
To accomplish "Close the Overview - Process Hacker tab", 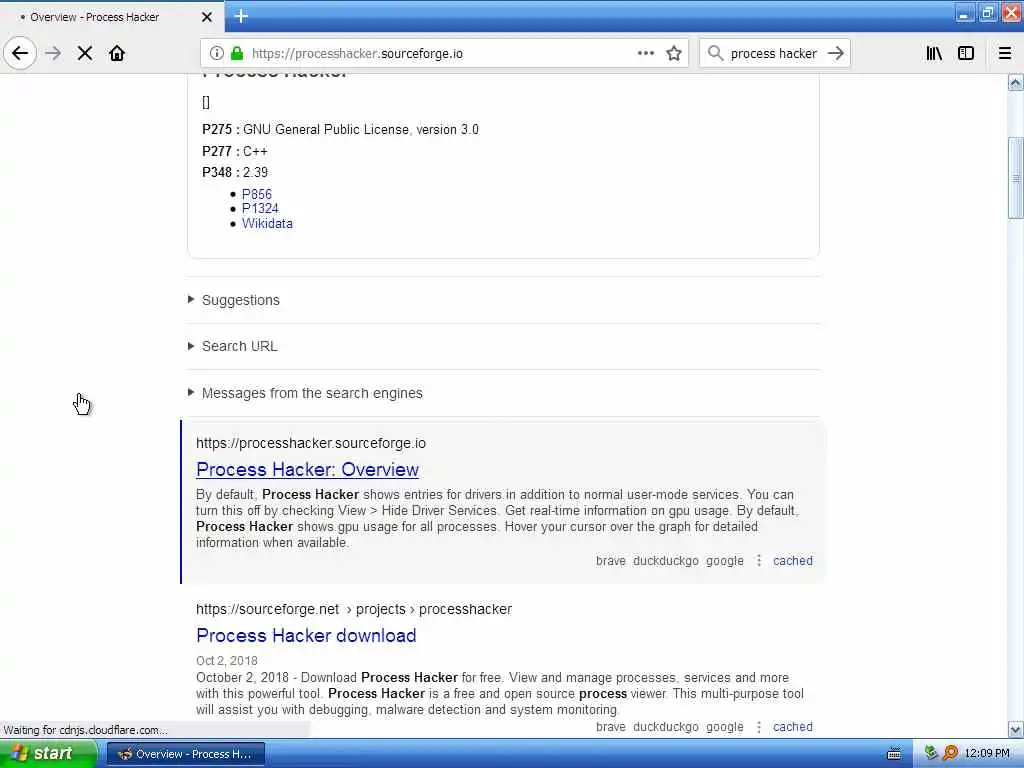I will (206, 17).
